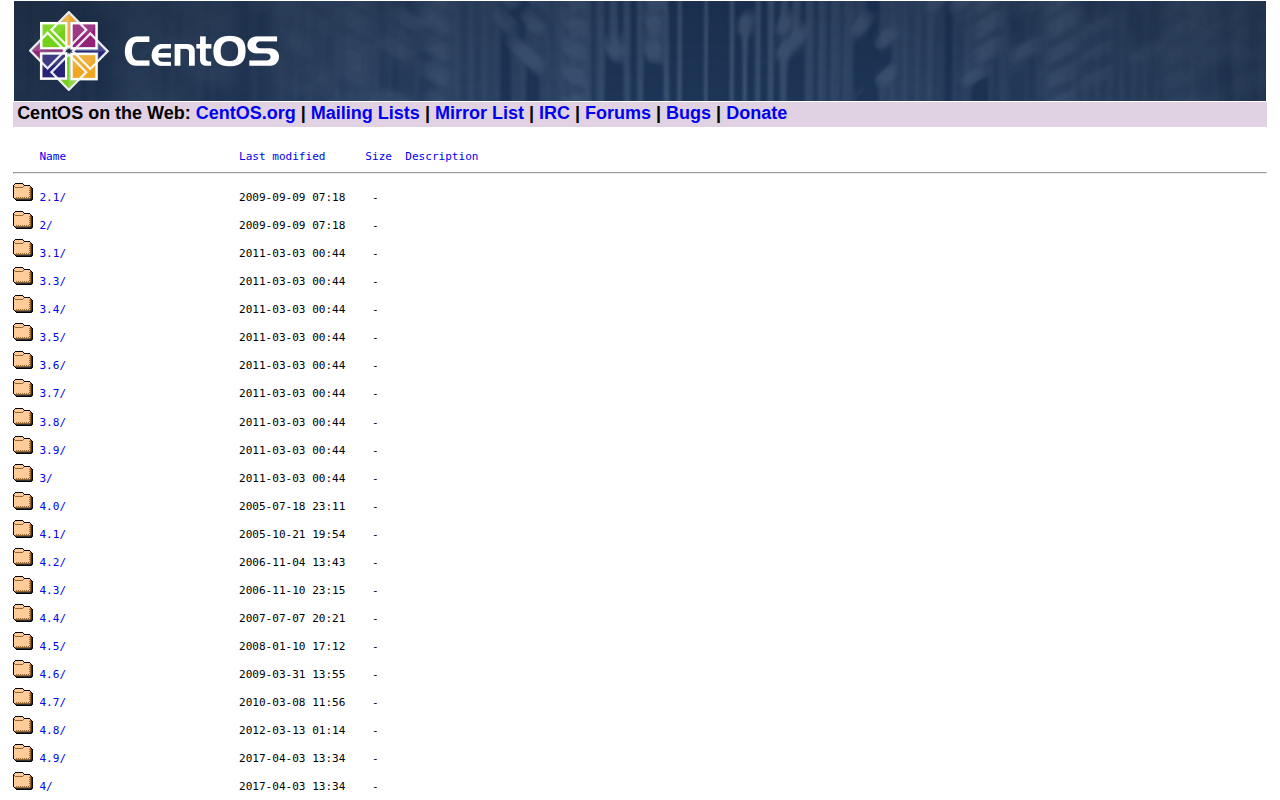Open the Mirror List link
This screenshot has width=1280, height=800.
click(479, 113)
